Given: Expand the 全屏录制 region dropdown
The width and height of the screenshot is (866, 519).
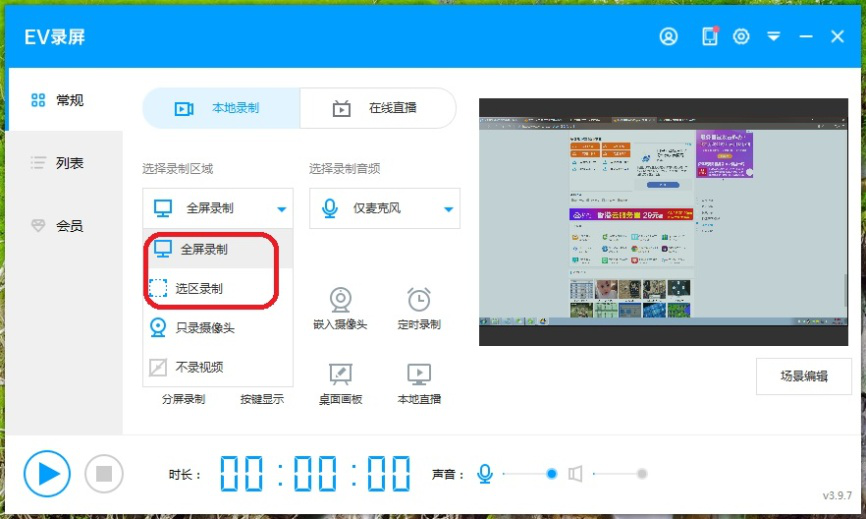Looking at the screenshot, I should coord(218,208).
